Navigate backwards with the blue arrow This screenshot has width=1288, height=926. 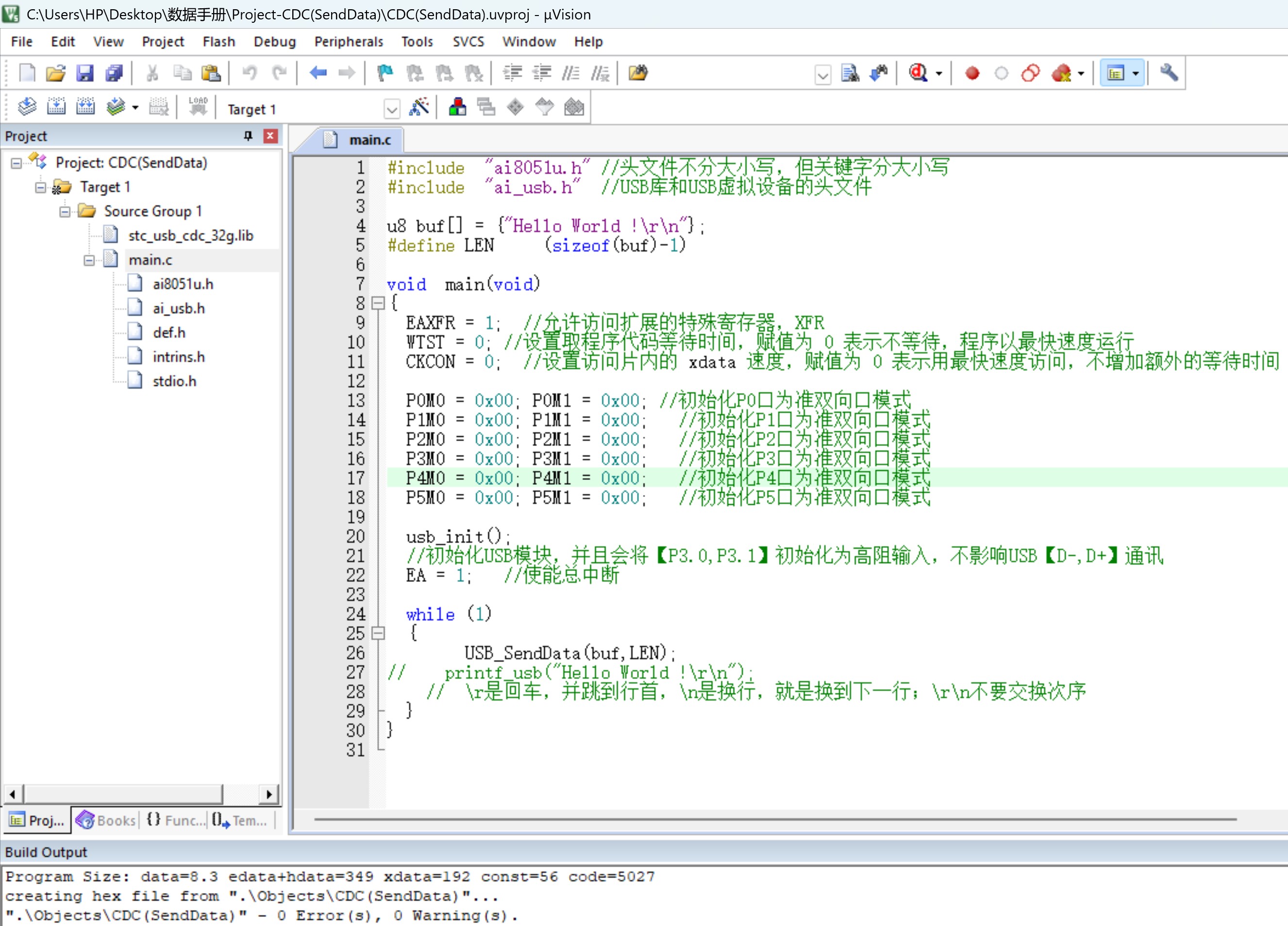click(318, 73)
